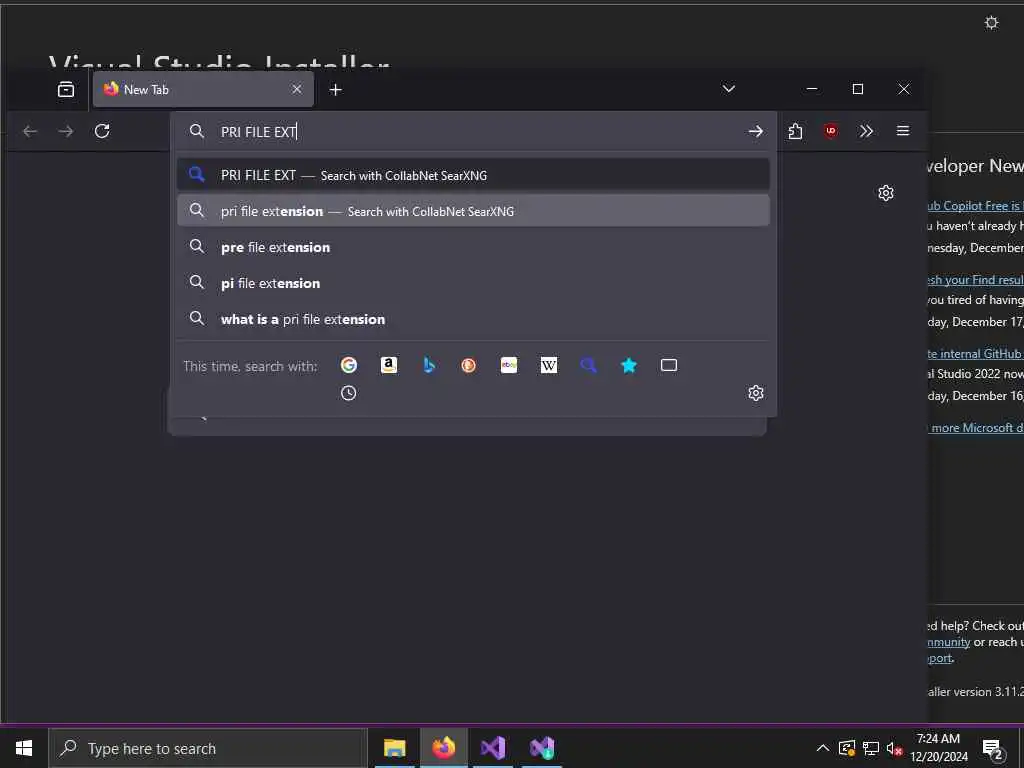The width and height of the screenshot is (1024, 768).
Task: Open clock showing 7:24 AM
Action: point(938,748)
